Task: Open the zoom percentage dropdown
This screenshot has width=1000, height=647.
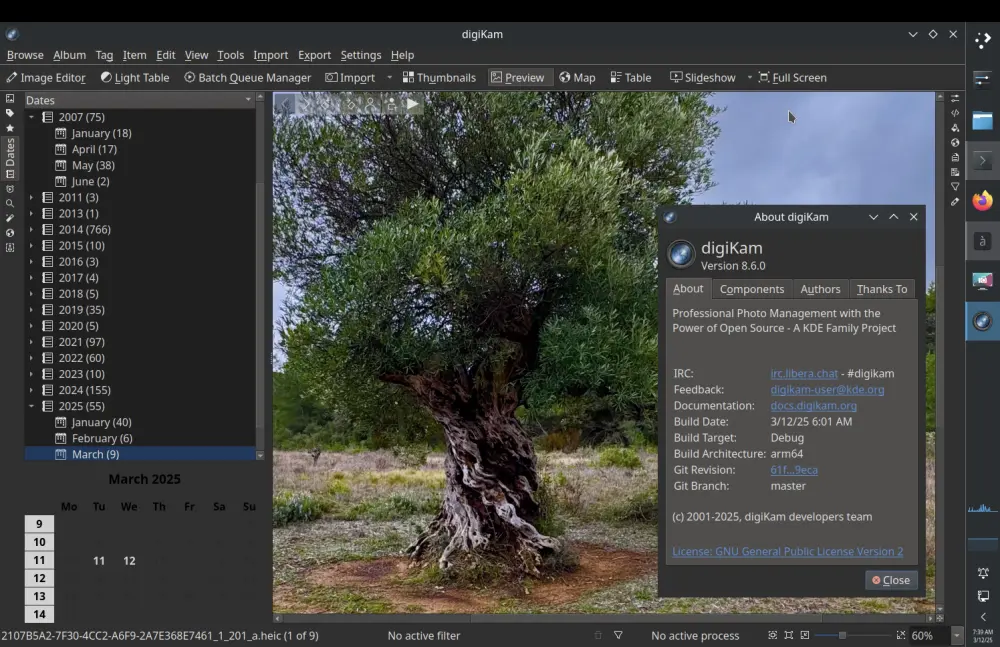Action: (x=956, y=635)
